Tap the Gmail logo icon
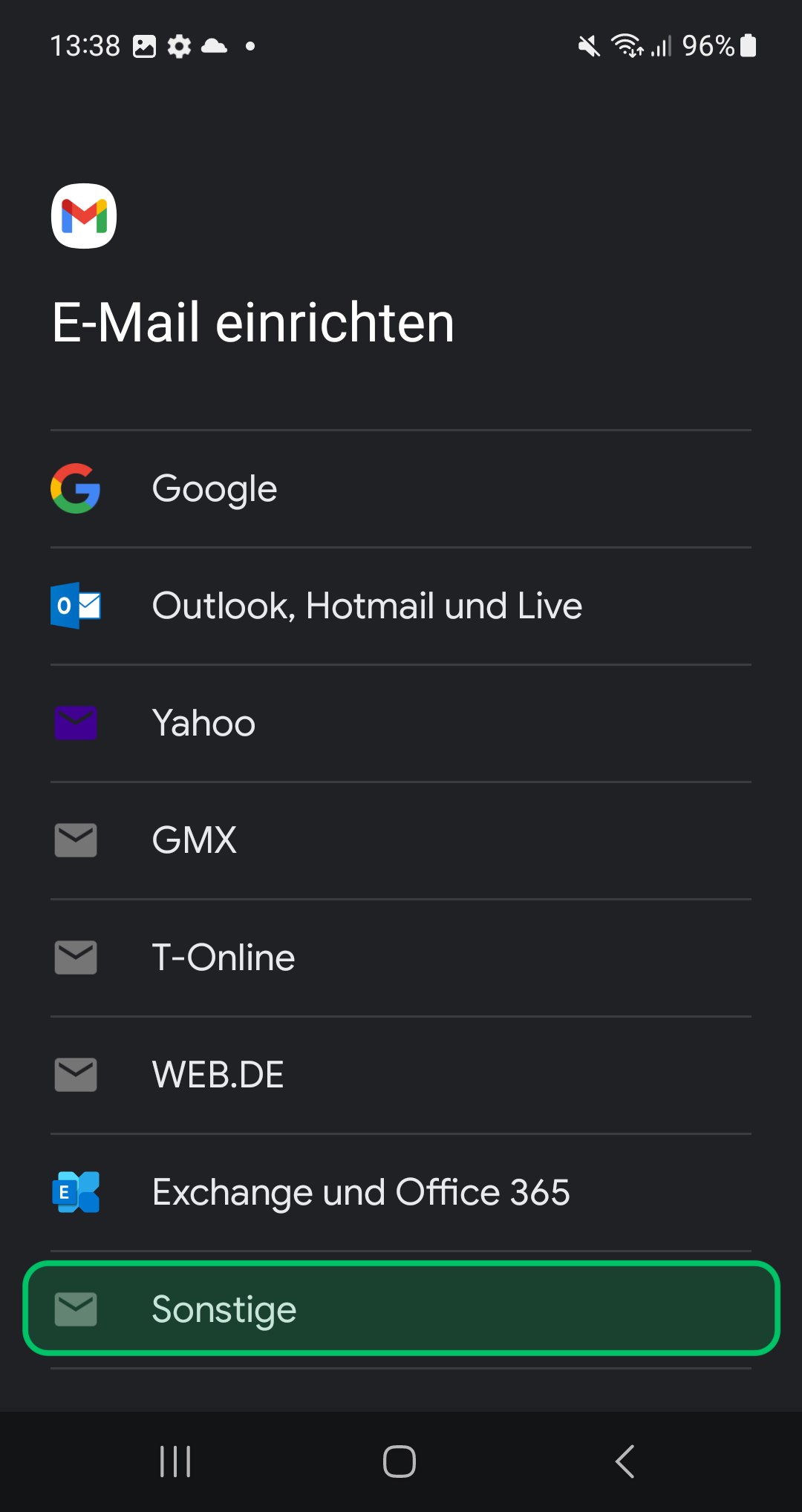The image size is (802, 1512). tap(84, 216)
